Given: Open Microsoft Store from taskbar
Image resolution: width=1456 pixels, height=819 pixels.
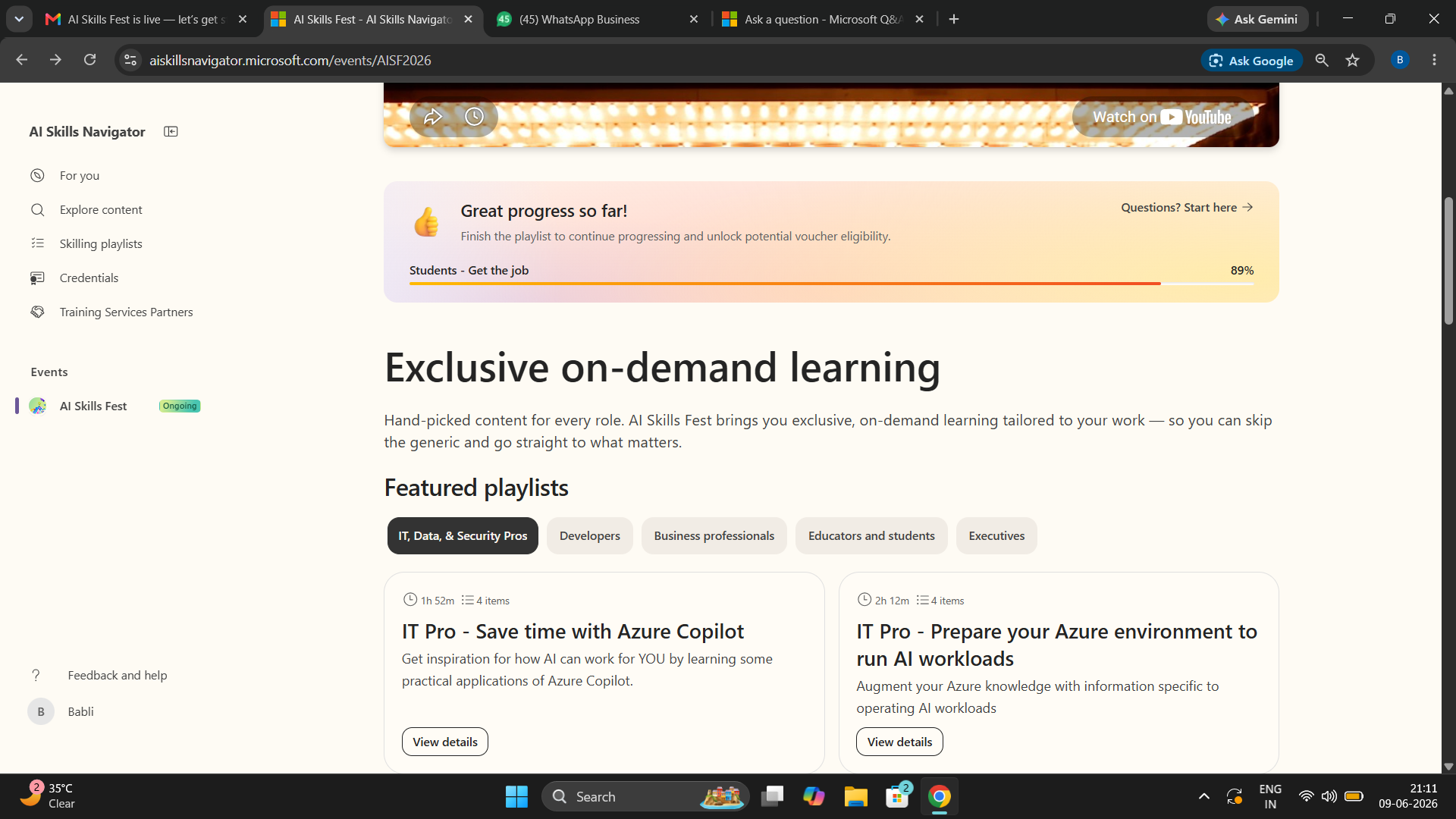Looking at the screenshot, I should tap(897, 796).
